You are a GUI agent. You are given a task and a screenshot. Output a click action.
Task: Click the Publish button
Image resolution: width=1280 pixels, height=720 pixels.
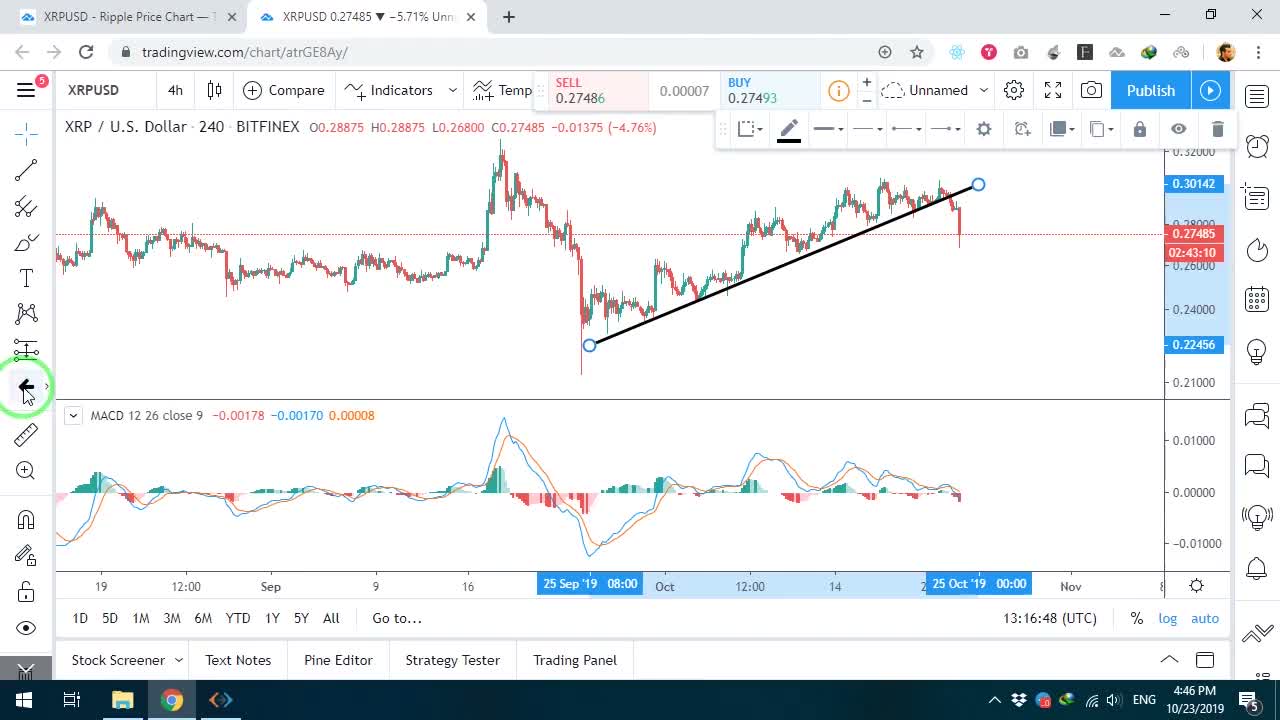coord(1150,90)
